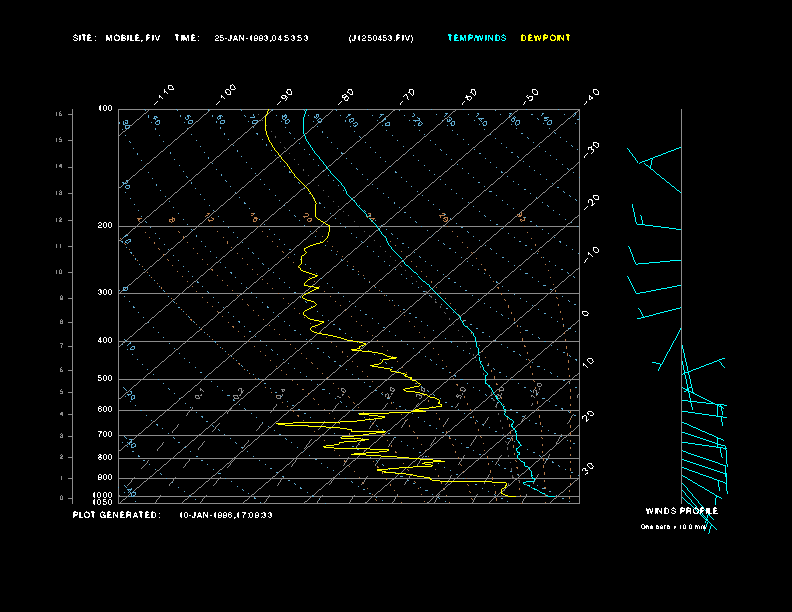Click the -70 temperature axis label

tap(407, 96)
